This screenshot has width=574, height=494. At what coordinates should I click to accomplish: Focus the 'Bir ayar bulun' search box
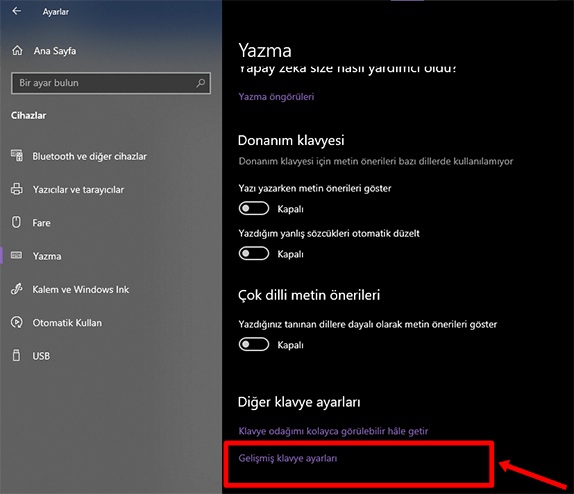coord(111,83)
